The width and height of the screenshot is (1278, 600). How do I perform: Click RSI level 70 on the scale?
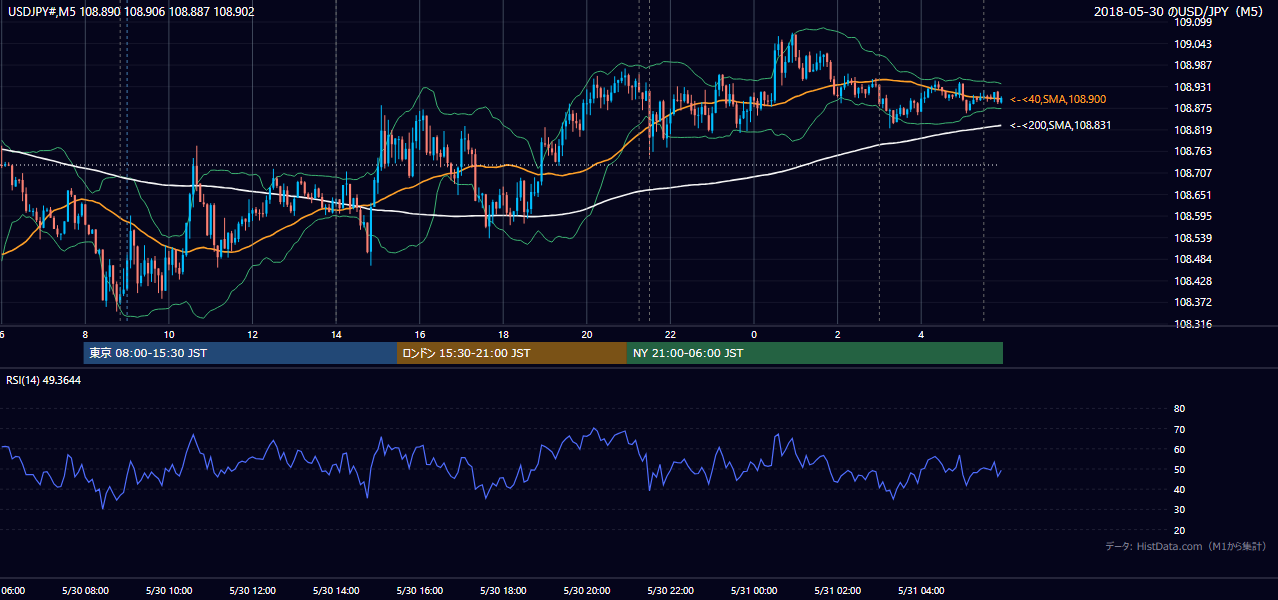1179,429
